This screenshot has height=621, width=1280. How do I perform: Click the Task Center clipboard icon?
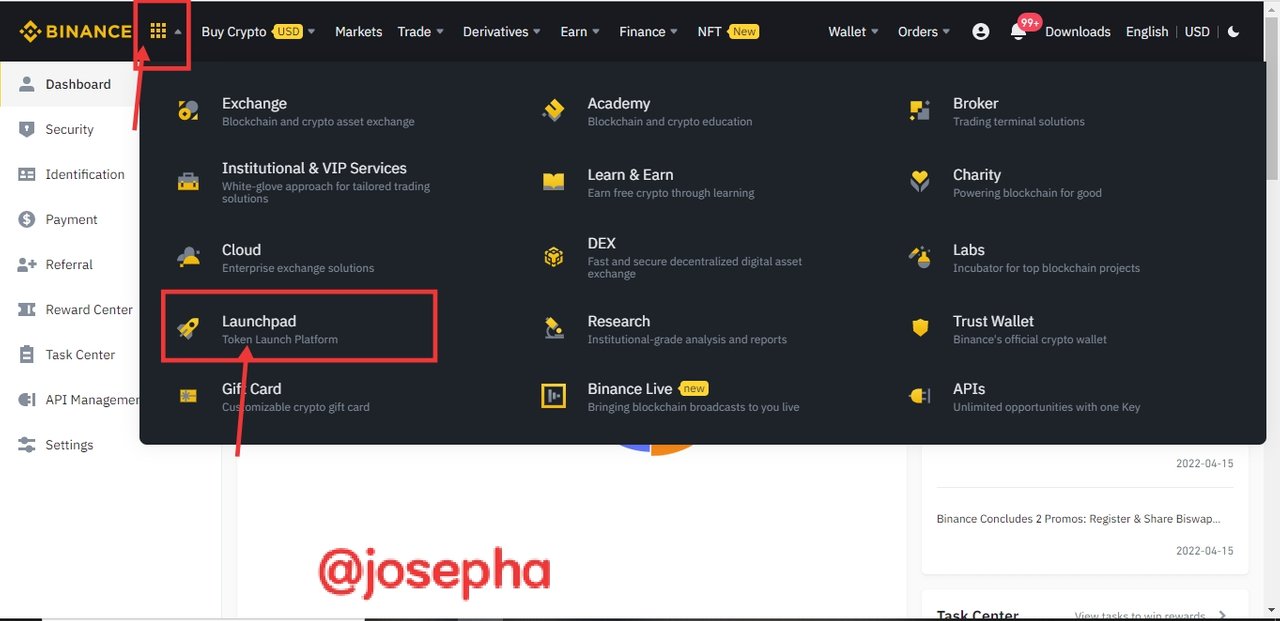pyautogui.click(x=27, y=354)
